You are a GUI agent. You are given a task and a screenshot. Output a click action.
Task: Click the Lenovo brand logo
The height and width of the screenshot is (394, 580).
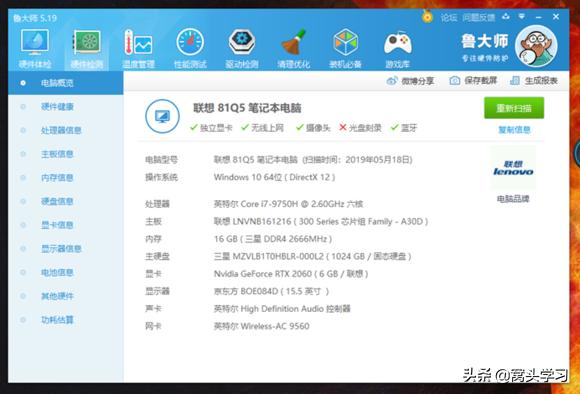tap(513, 168)
